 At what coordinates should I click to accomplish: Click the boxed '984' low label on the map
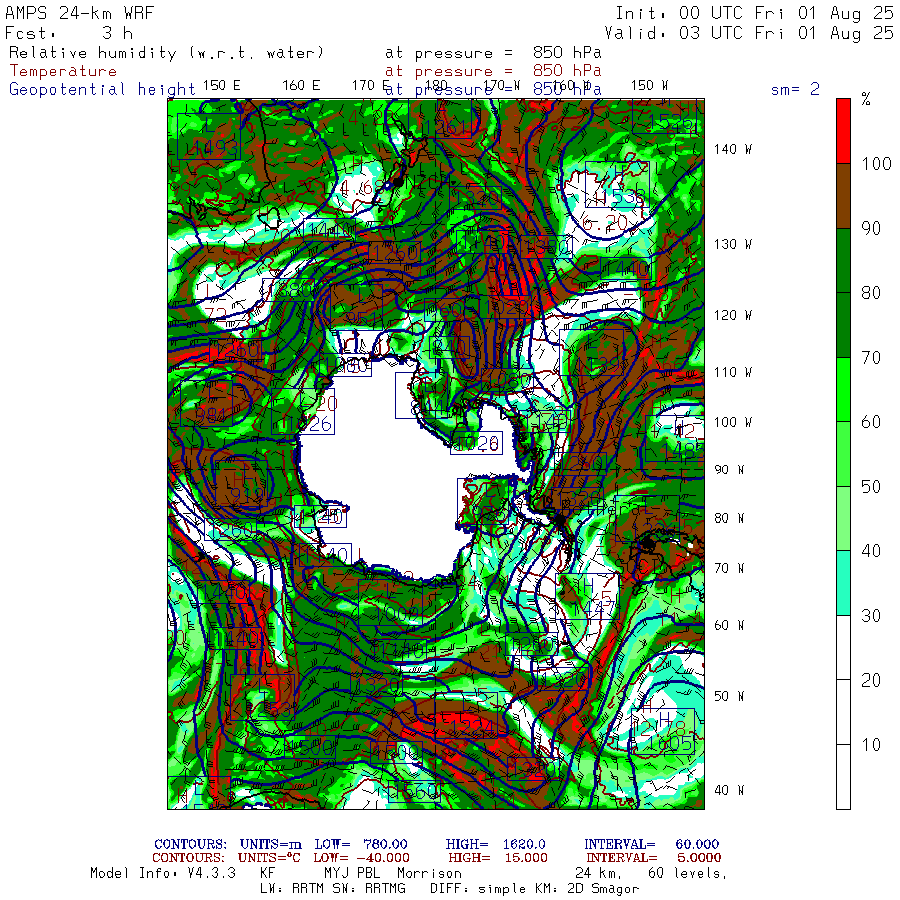click(207, 404)
